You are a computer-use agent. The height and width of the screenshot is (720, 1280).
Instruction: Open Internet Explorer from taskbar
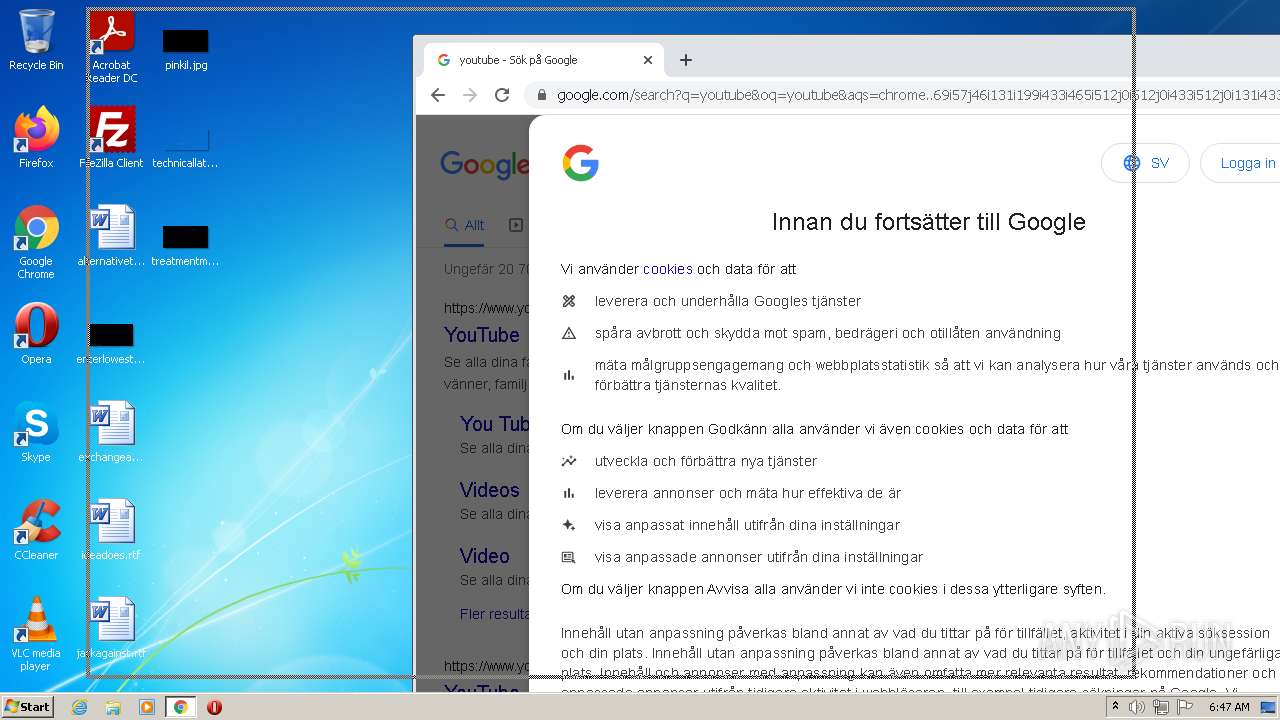coord(79,707)
